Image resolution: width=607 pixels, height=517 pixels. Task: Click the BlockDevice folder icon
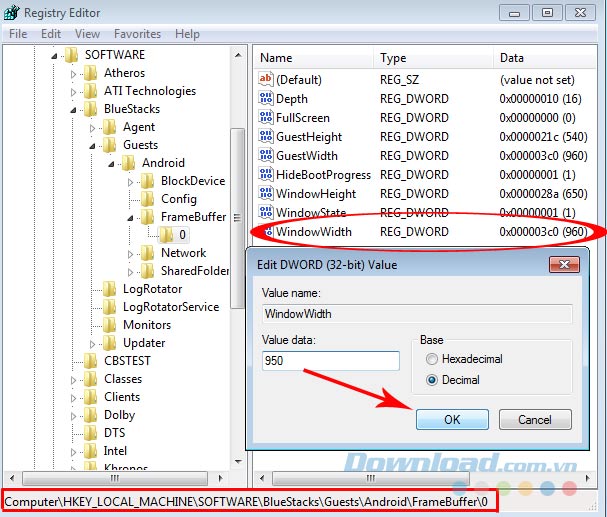click(147, 181)
